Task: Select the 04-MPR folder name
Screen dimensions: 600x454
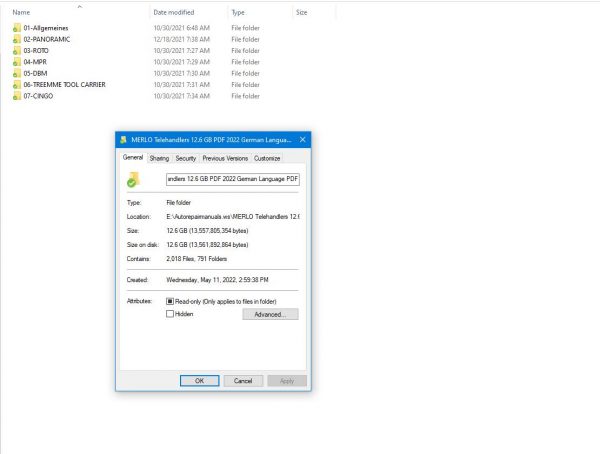Action: [x=35, y=62]
